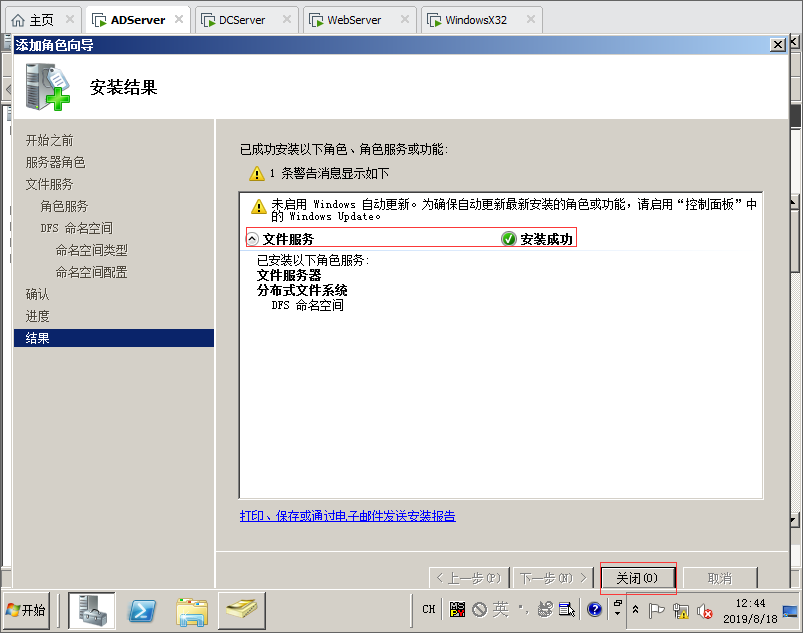Click the 关闭(O) button
The width and height of the screenshot is (803, 633).
(638, 578)
